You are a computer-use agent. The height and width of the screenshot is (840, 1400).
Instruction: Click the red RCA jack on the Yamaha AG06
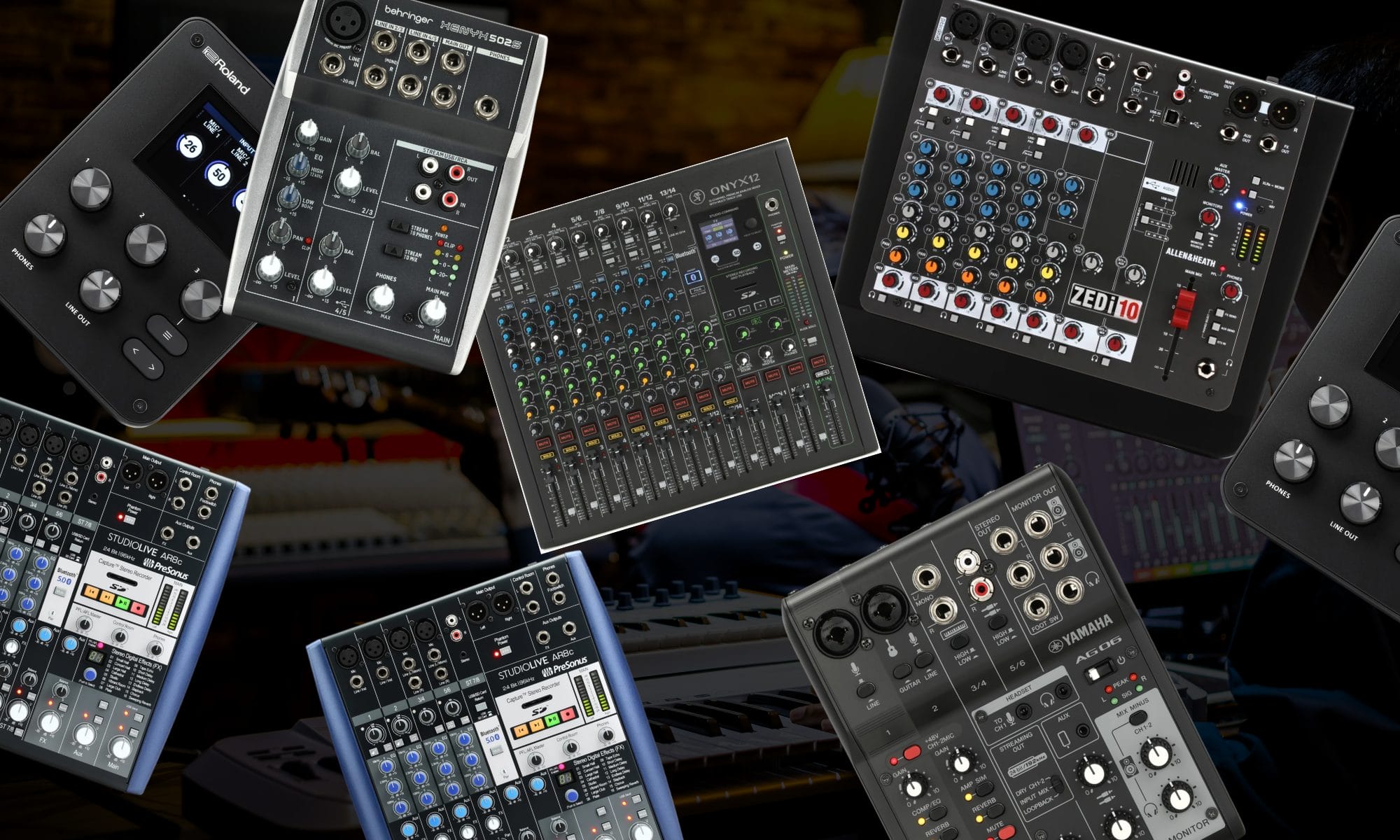(x=981, y=589)
